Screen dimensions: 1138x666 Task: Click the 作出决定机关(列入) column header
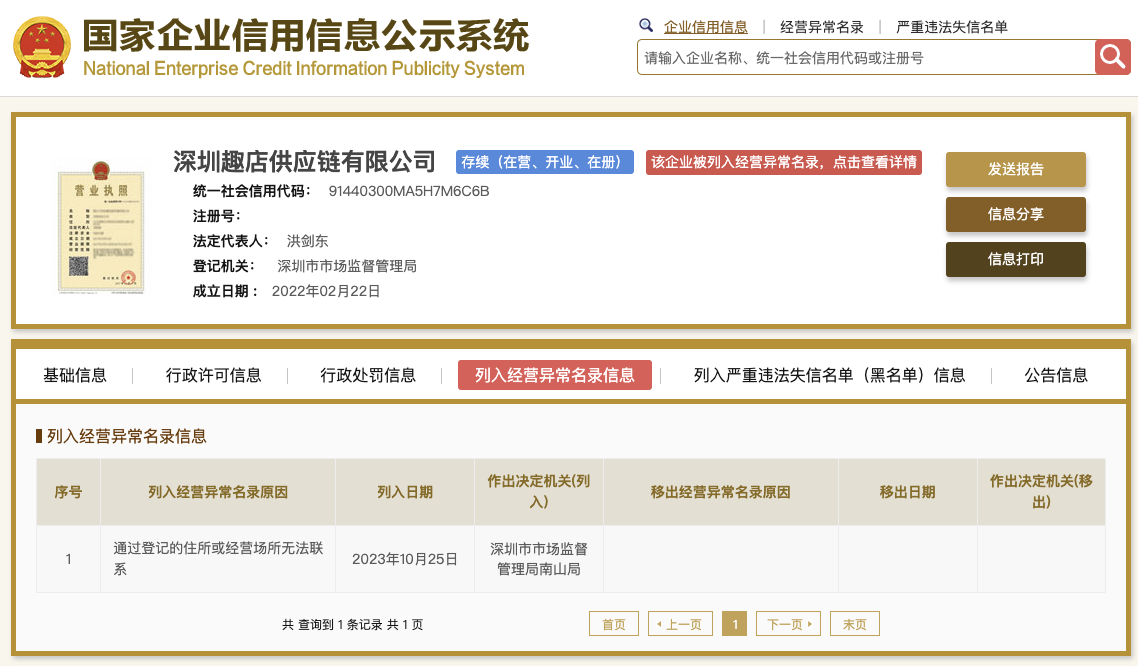pyautogui.click(x=539, y=491)
